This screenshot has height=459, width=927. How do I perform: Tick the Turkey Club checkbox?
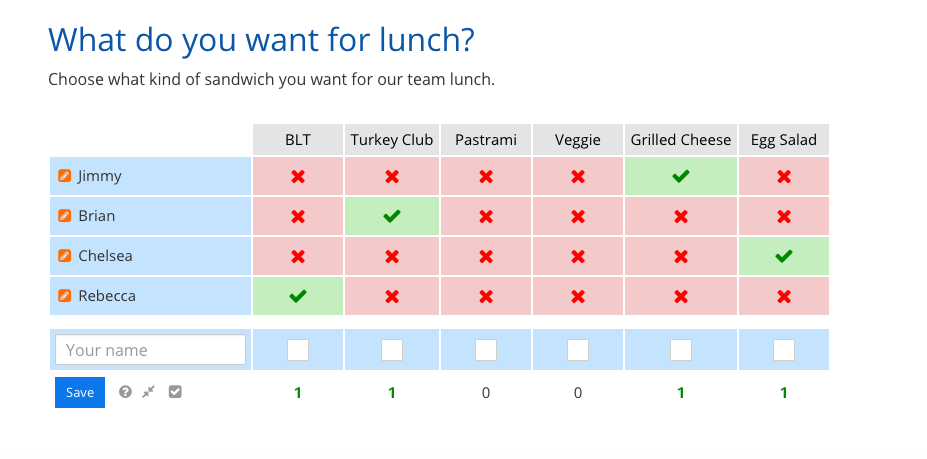coord(392,350)
